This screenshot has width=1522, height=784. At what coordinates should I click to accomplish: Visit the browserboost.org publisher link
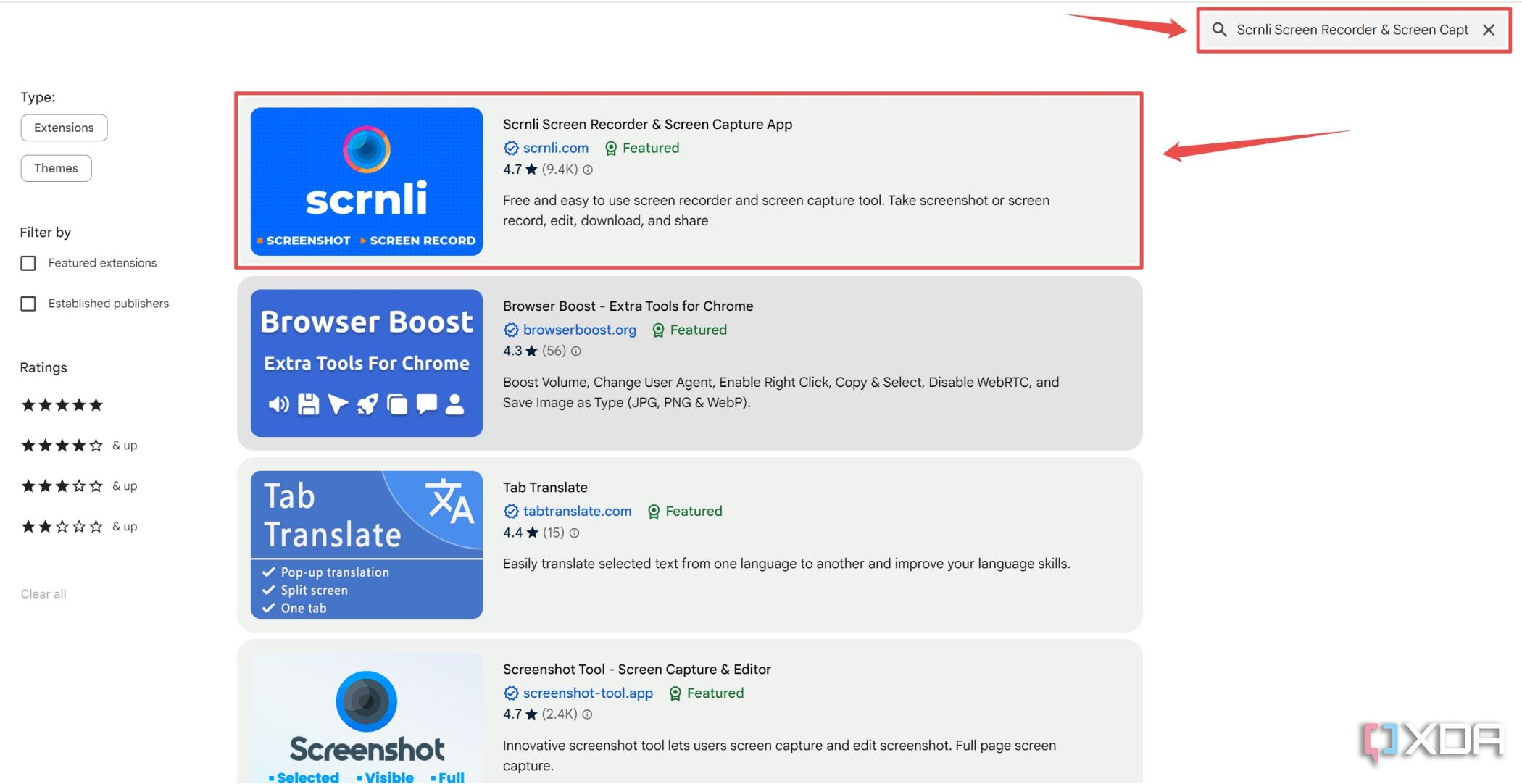(x=580, y=330)
